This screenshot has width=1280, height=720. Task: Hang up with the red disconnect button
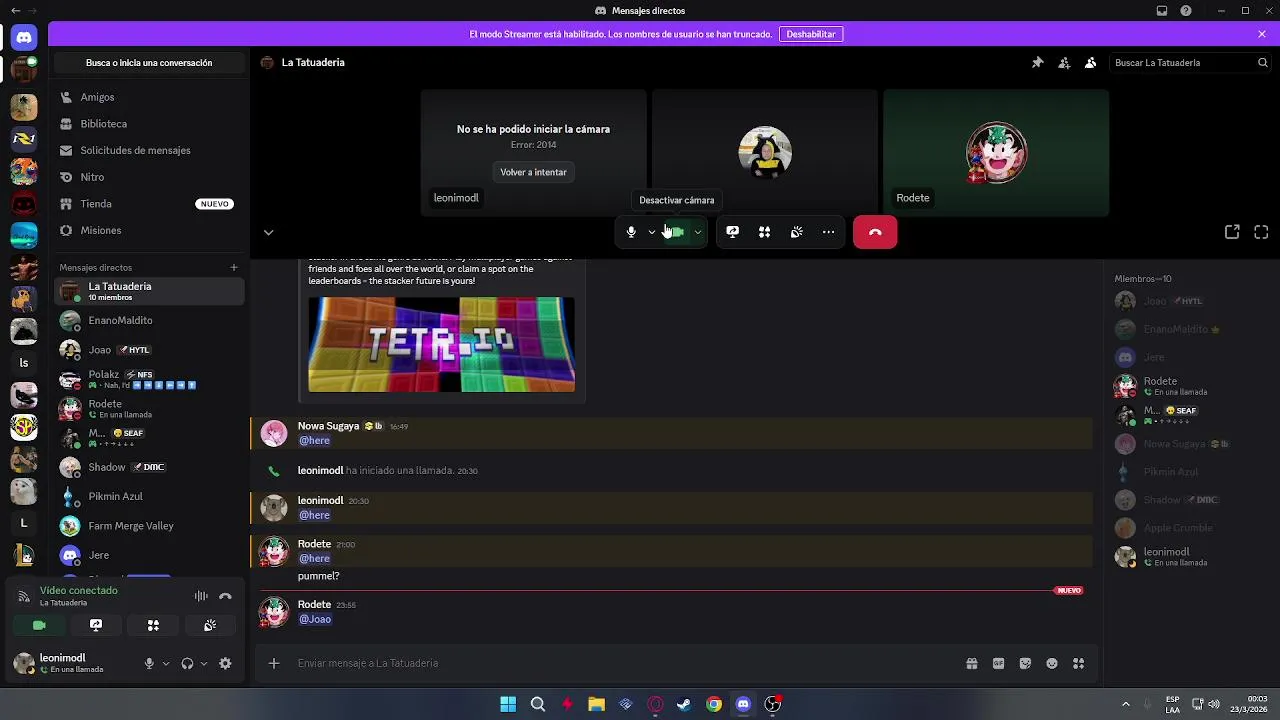tap(875, 232)
